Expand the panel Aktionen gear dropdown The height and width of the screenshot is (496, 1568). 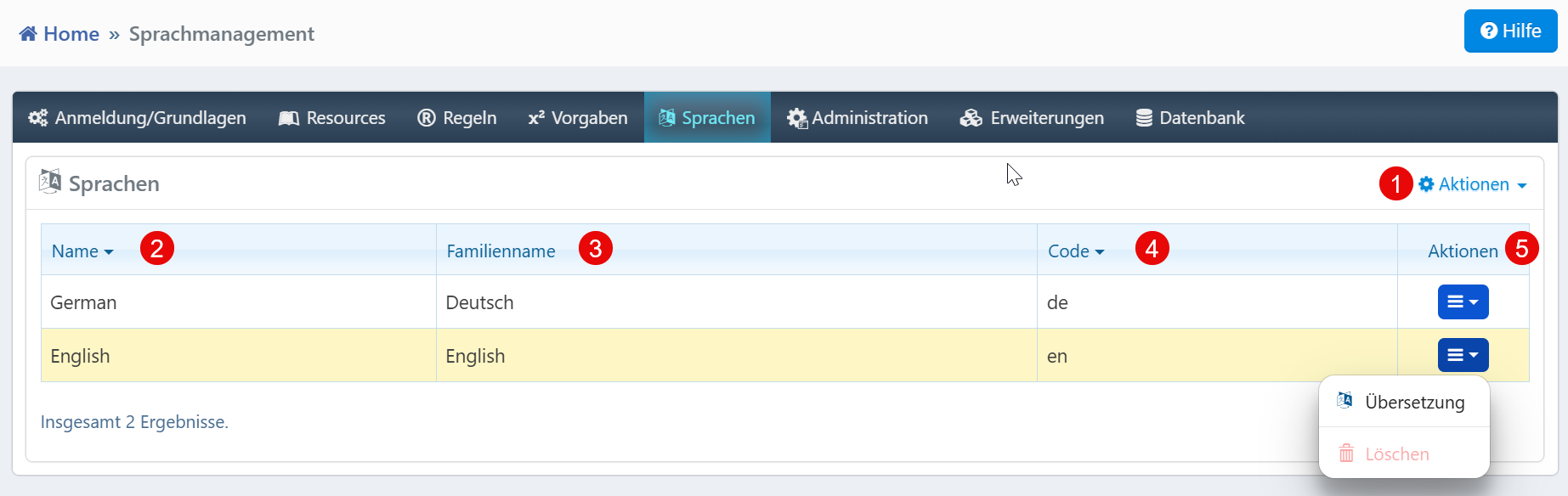point(1473,184)
